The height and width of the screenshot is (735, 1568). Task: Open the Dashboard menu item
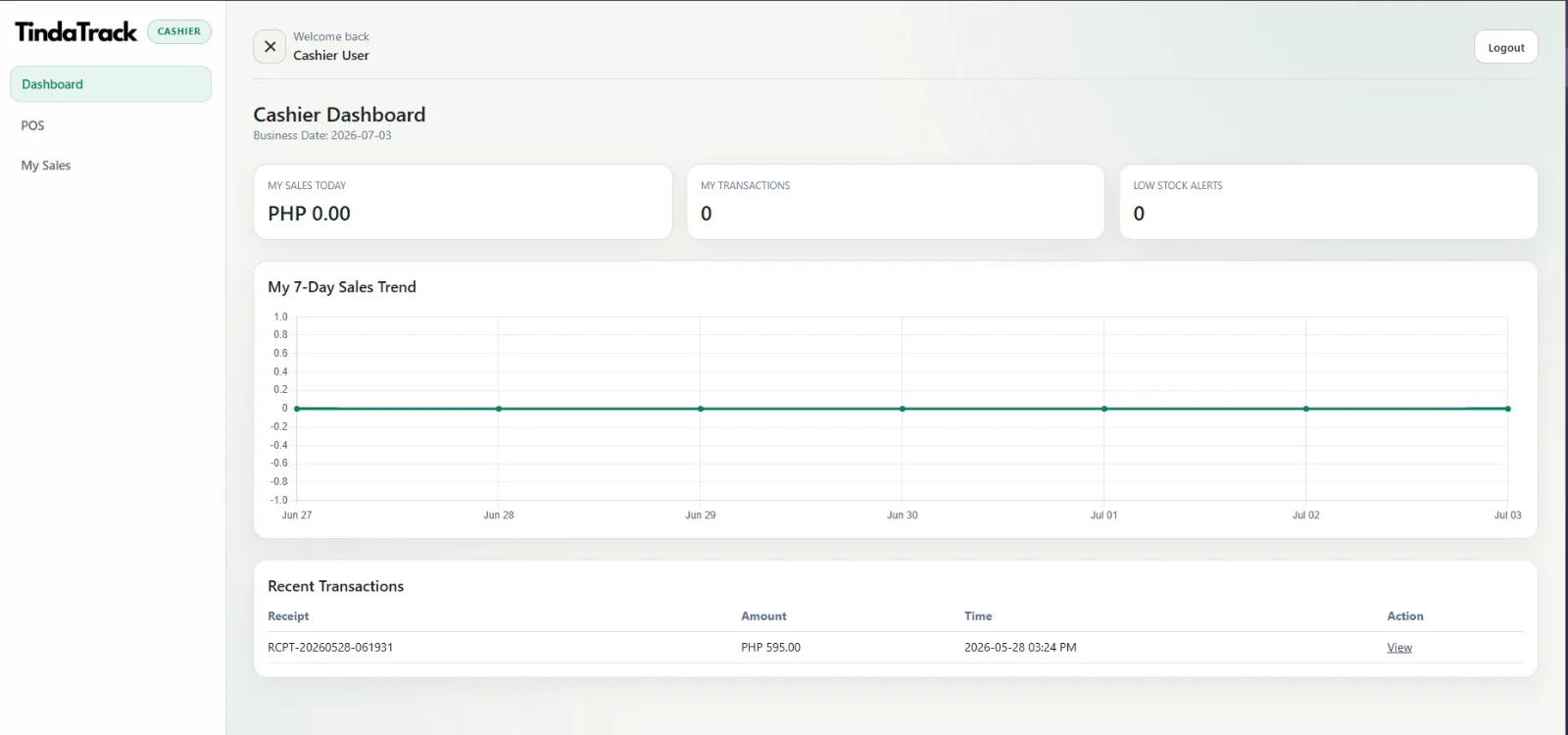coord(111,84)
